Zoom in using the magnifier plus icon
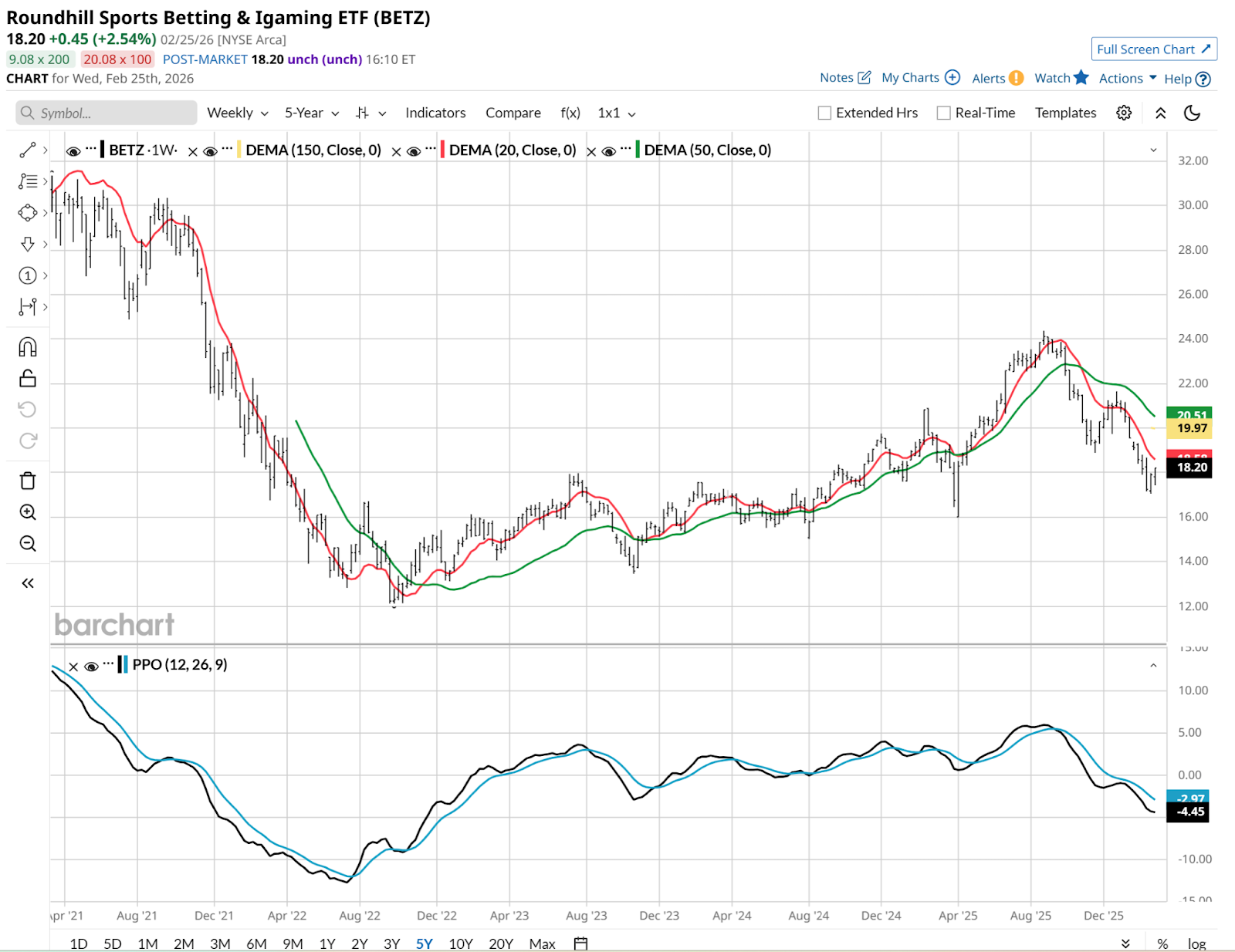 pyautogui.click(x=28, y=512)
